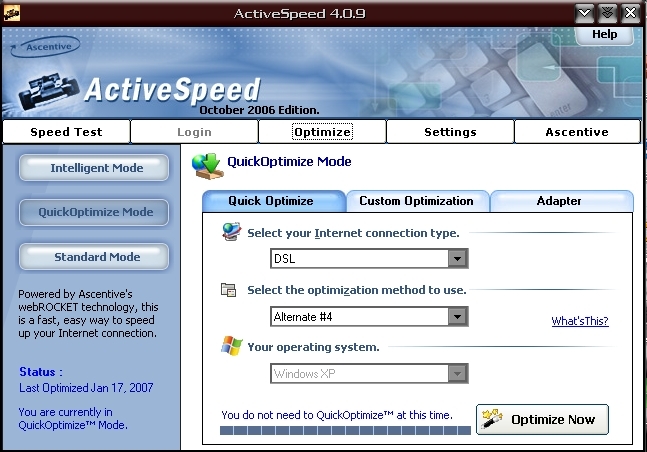The image size is (647, 452).
Task: Click the QuickOptimize globe download icon
Action: (x=208, y=166)
